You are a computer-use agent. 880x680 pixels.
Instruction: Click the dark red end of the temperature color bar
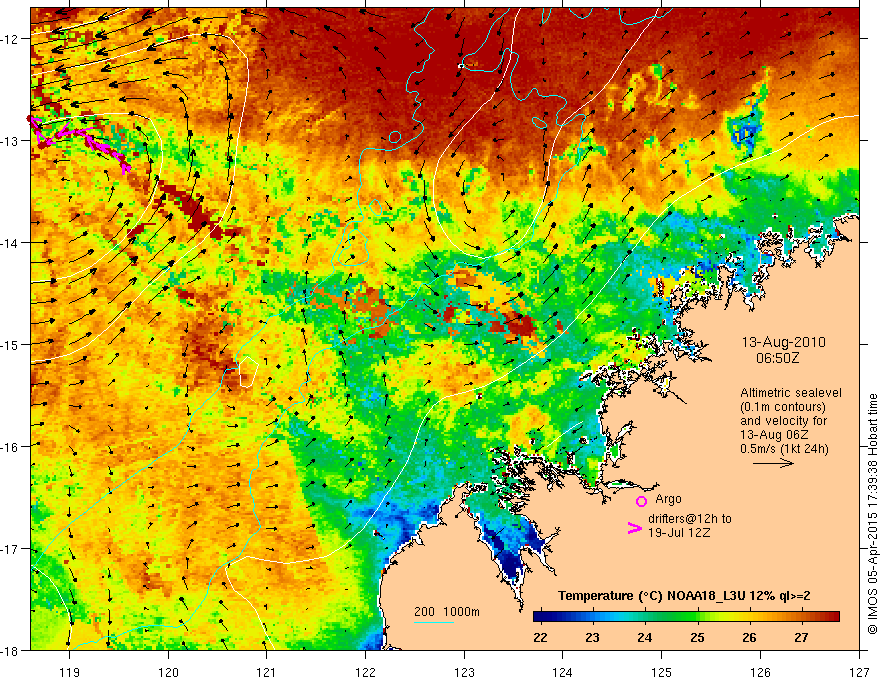coord(833,617)
